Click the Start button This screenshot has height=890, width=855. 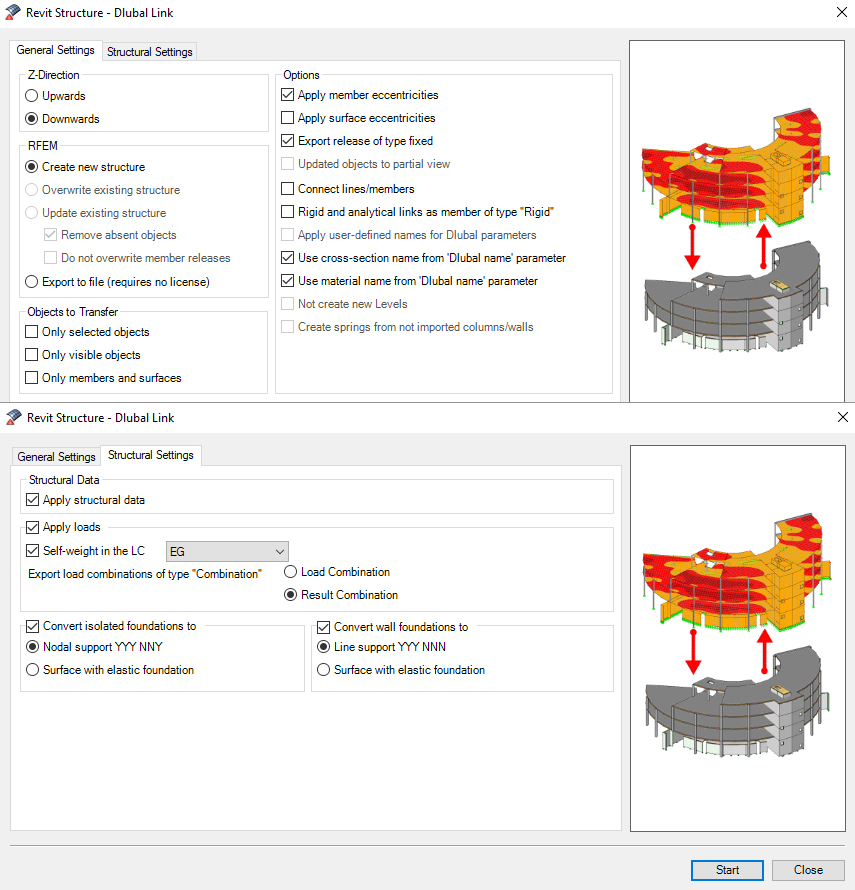click(727, 870)
